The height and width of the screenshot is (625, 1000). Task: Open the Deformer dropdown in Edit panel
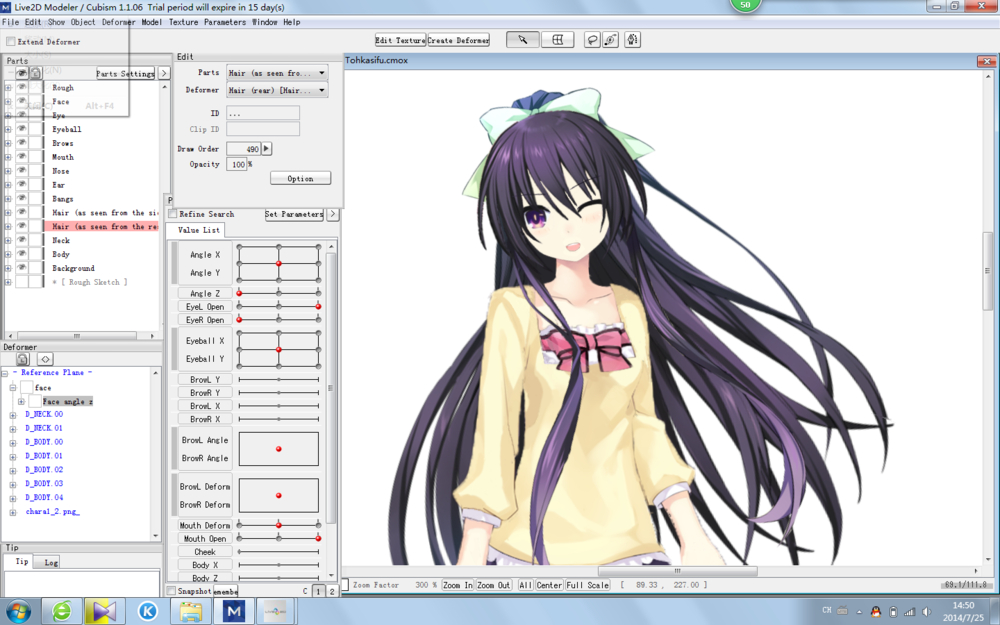point(277,90)
